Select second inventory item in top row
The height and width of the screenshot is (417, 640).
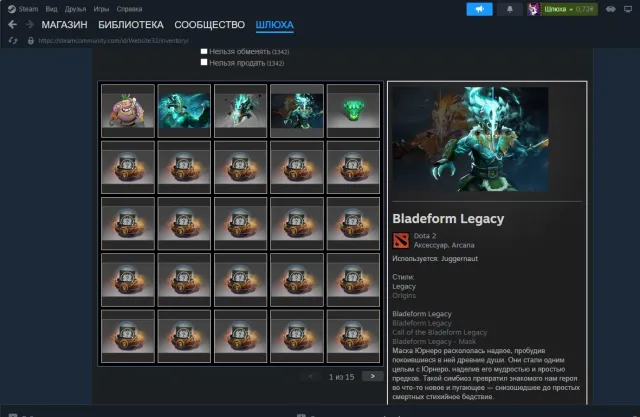click(184, 111)
